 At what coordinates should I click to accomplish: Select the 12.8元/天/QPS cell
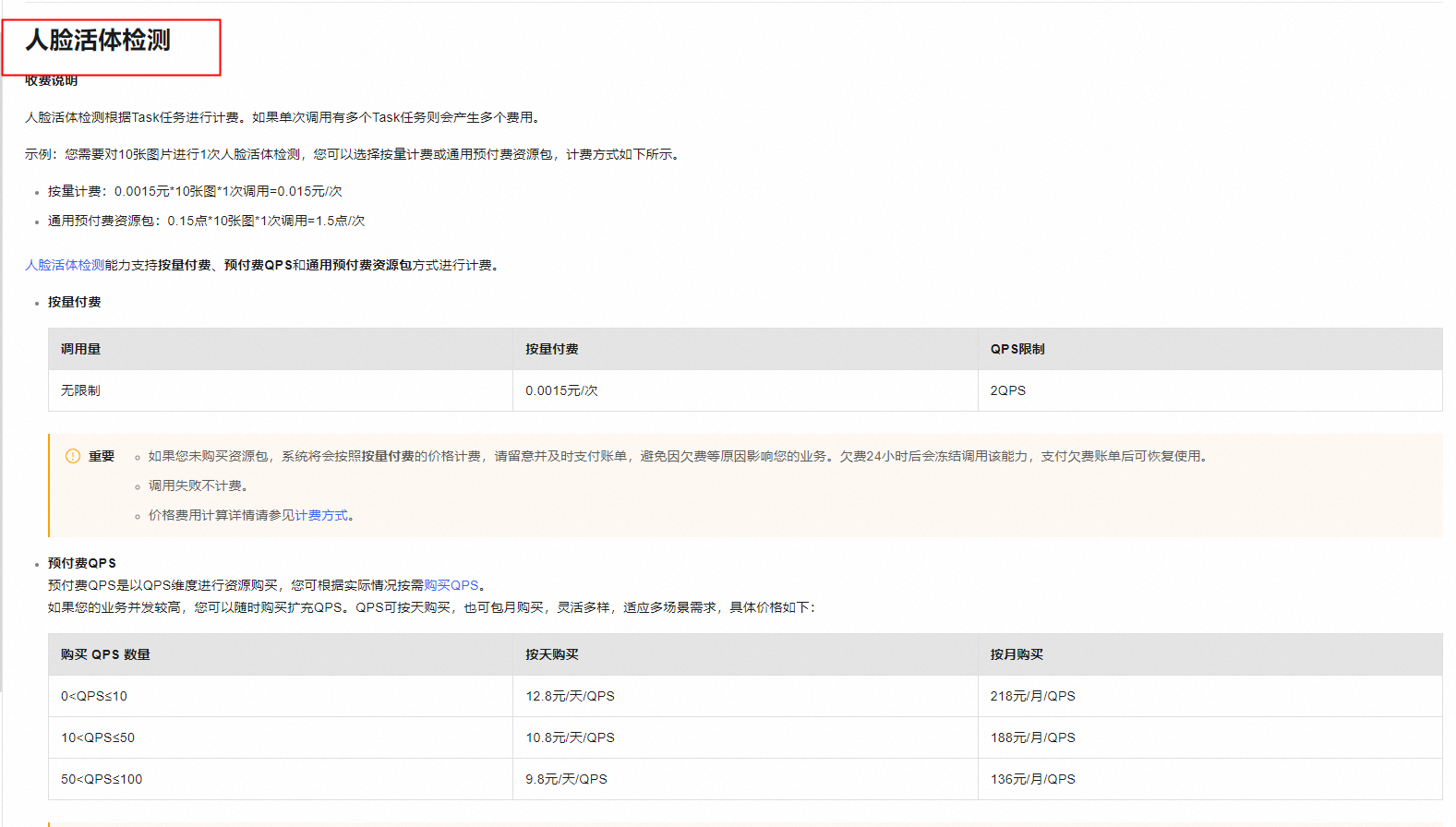tap(745, 696)
